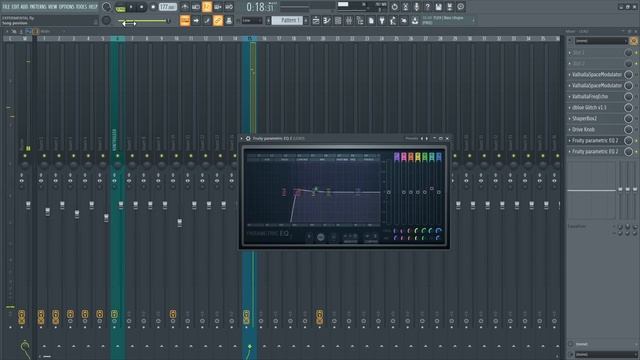Screen dimensions: 640x360
Task: Click the arrow left of Pattern 1
Action: (x=268, y=20)
